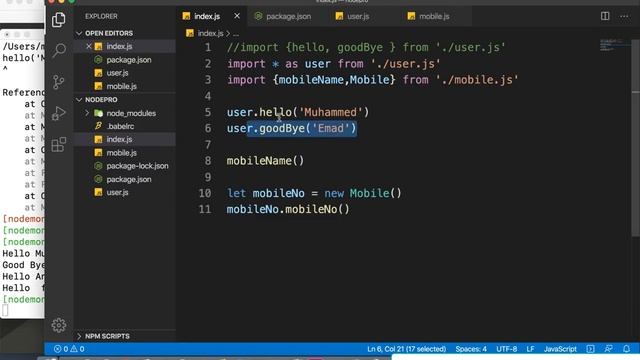Open the Explorer view in activity bar
Viewport: 640px width, 360px height.
(59, 20)
